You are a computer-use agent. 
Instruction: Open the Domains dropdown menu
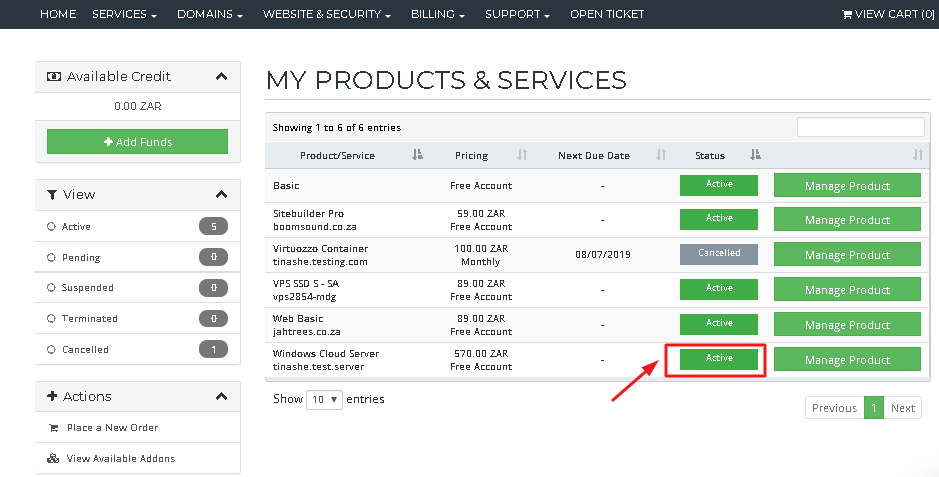210,14
